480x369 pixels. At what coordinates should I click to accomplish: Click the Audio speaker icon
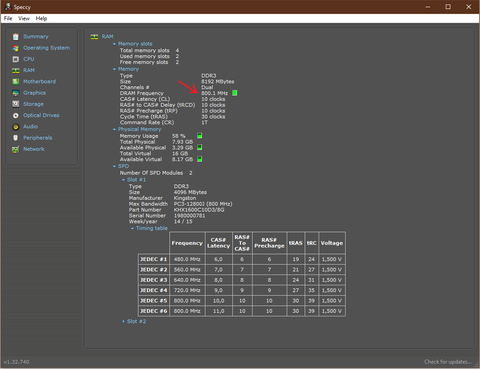15,127
